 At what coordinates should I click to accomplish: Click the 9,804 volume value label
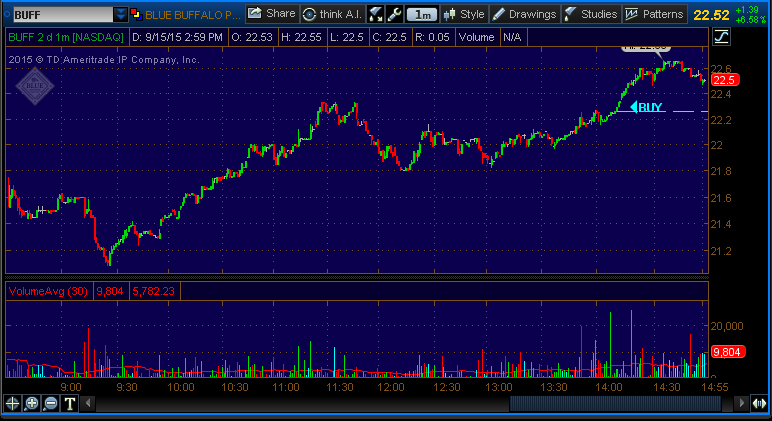110,291
